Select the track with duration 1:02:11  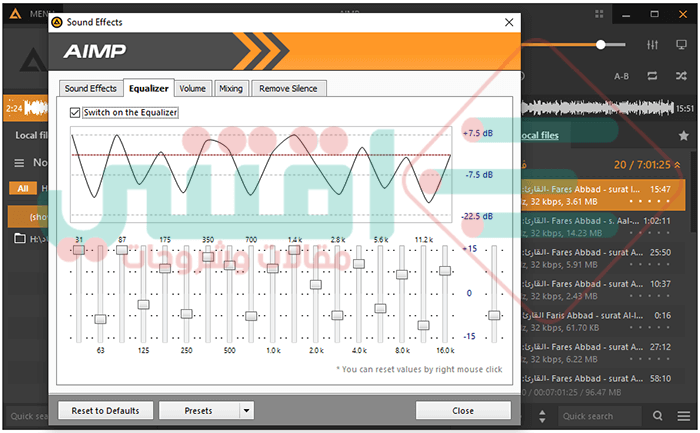[603, 227]
